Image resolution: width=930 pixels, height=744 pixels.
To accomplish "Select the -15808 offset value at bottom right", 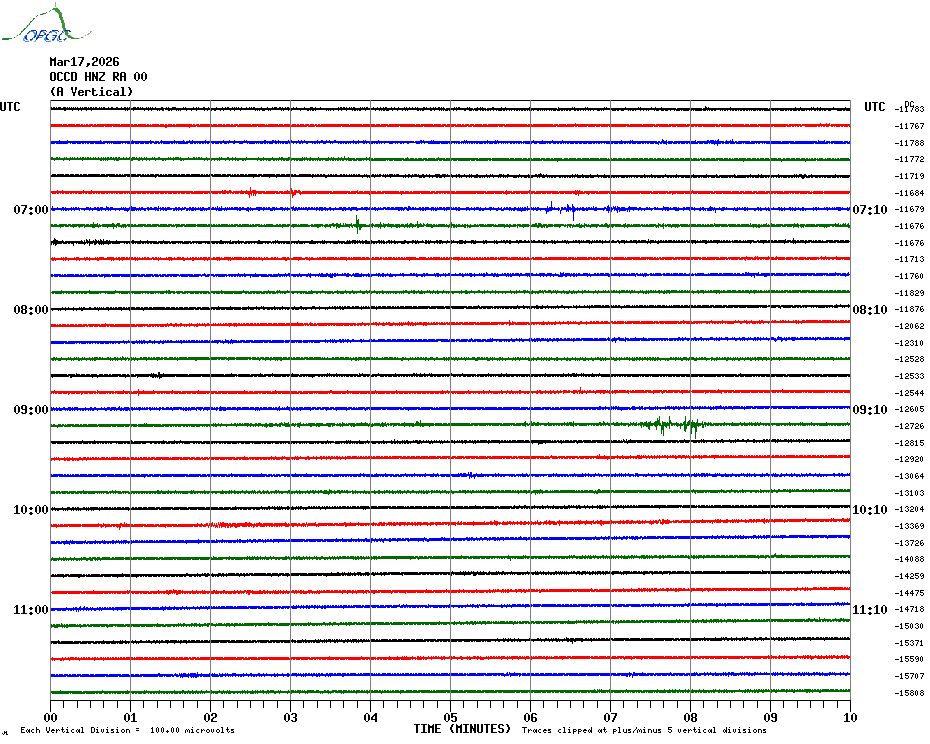I will (910, 693).
